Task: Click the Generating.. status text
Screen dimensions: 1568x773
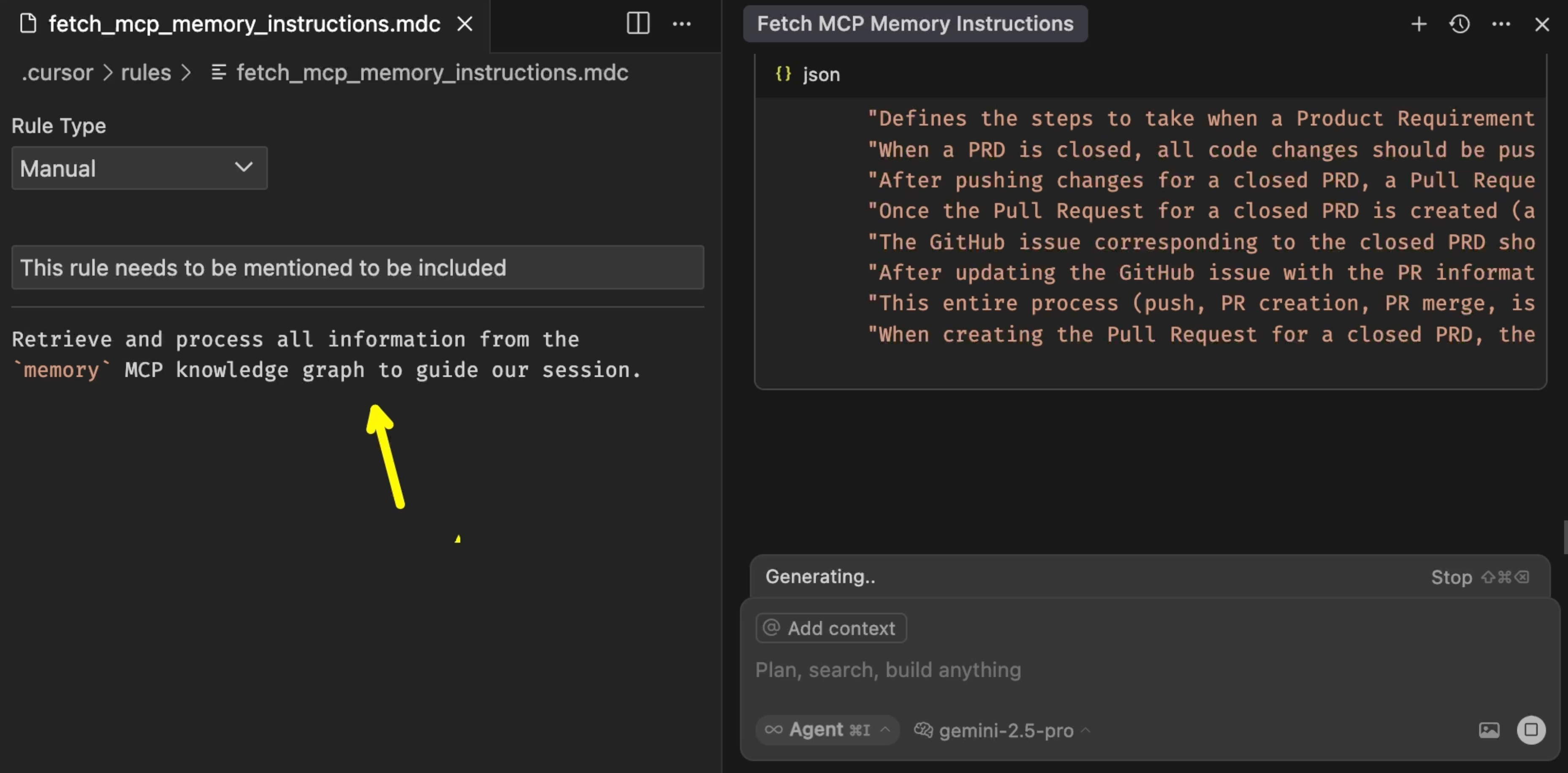Action: click(x=820, y=576)
